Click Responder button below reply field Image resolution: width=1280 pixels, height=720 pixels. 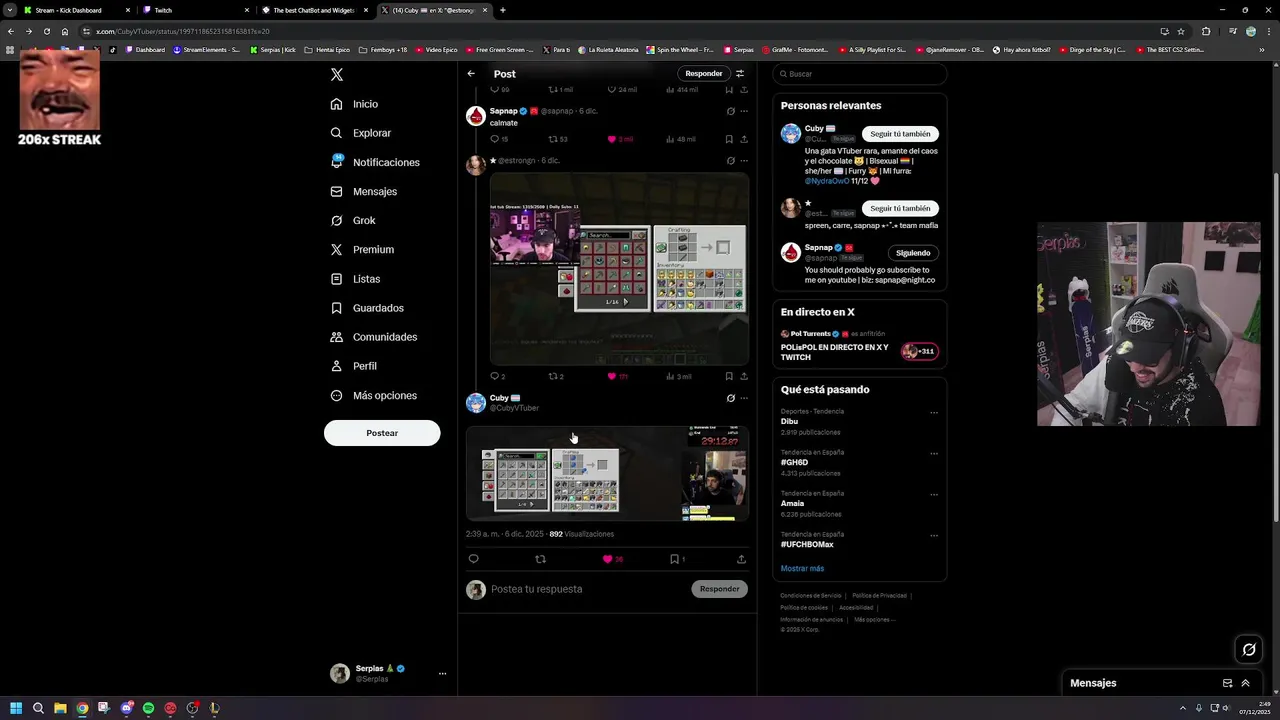719,589
